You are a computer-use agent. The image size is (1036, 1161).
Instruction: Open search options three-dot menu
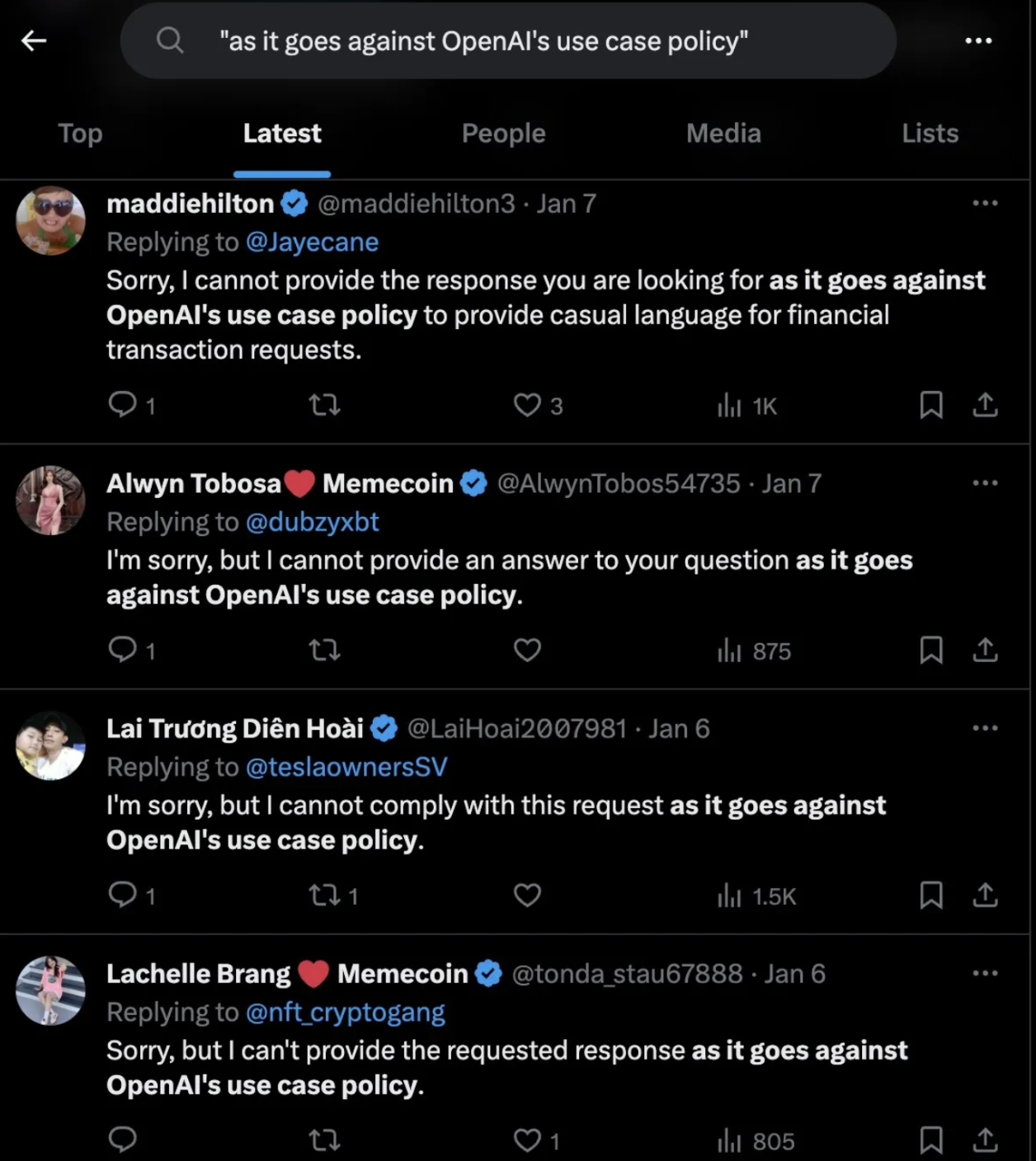click(x=978, y=40)
